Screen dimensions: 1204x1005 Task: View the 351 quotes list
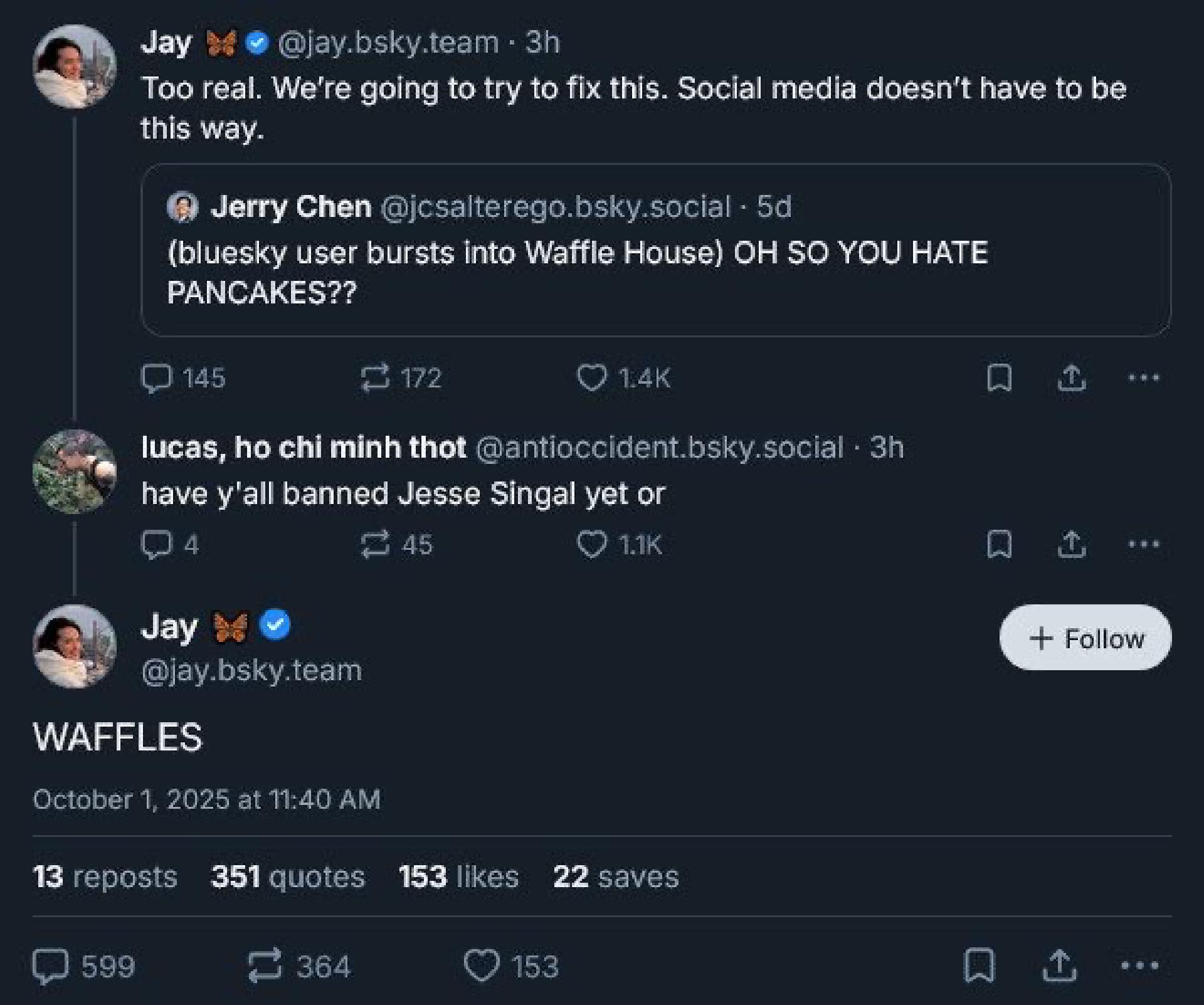point(287,876)
